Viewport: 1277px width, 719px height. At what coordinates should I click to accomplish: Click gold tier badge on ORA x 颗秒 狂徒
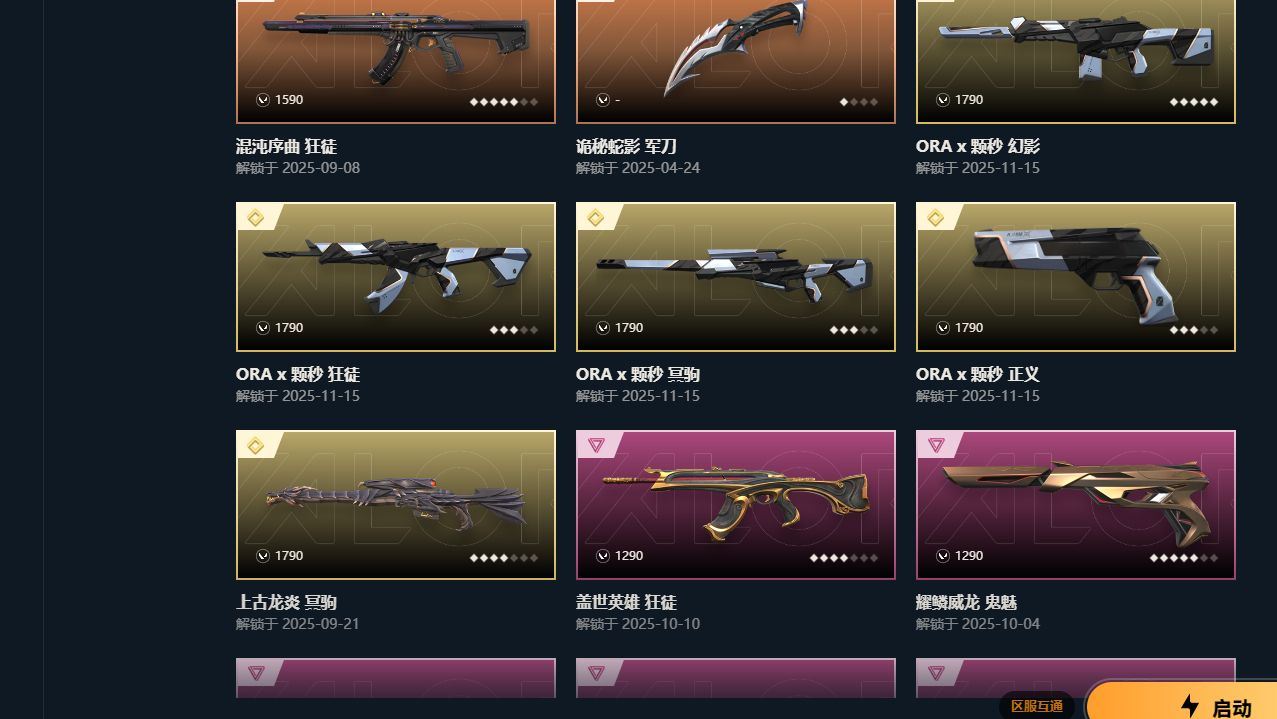pyautogui.click(x=256, y=218)
